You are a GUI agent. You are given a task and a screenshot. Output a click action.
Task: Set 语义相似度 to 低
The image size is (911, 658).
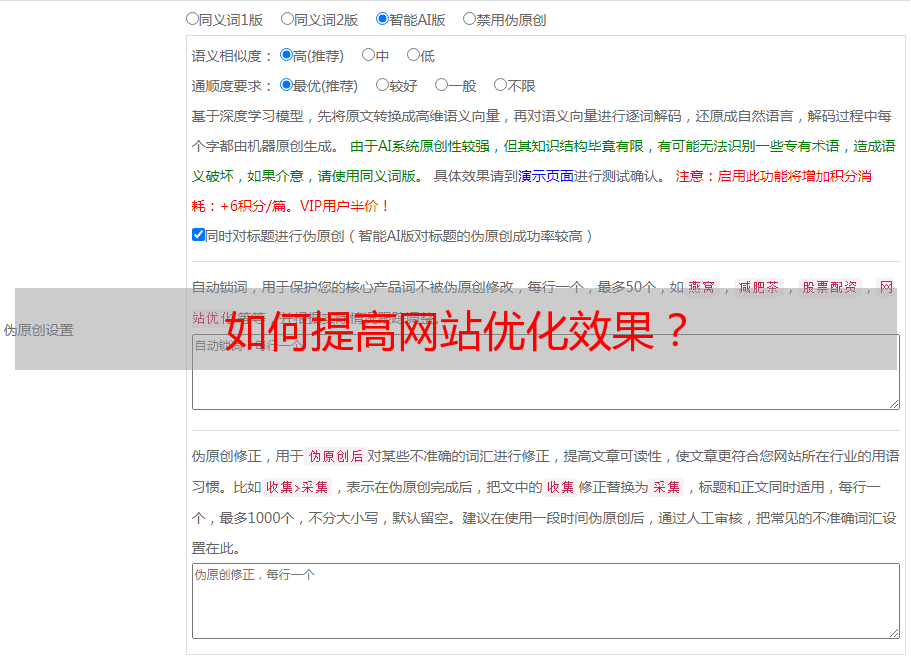click(x=413, y=56)
